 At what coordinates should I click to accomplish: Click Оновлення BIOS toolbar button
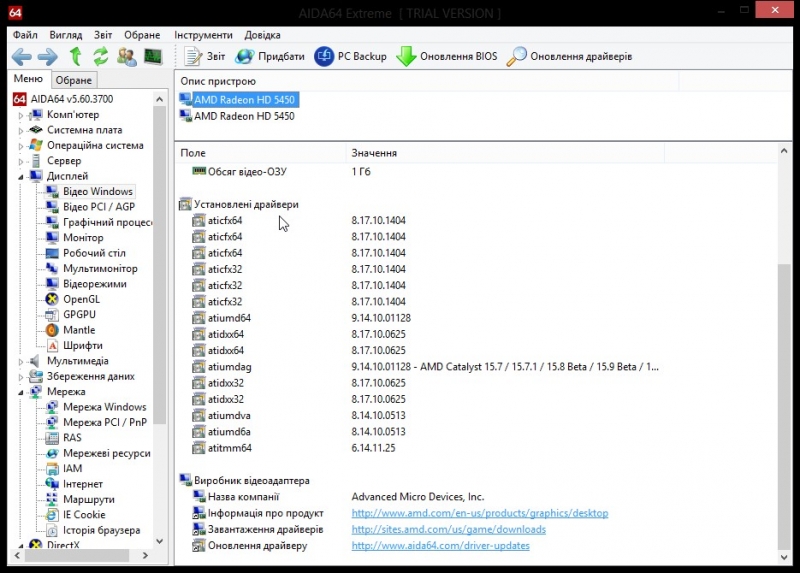447,56
